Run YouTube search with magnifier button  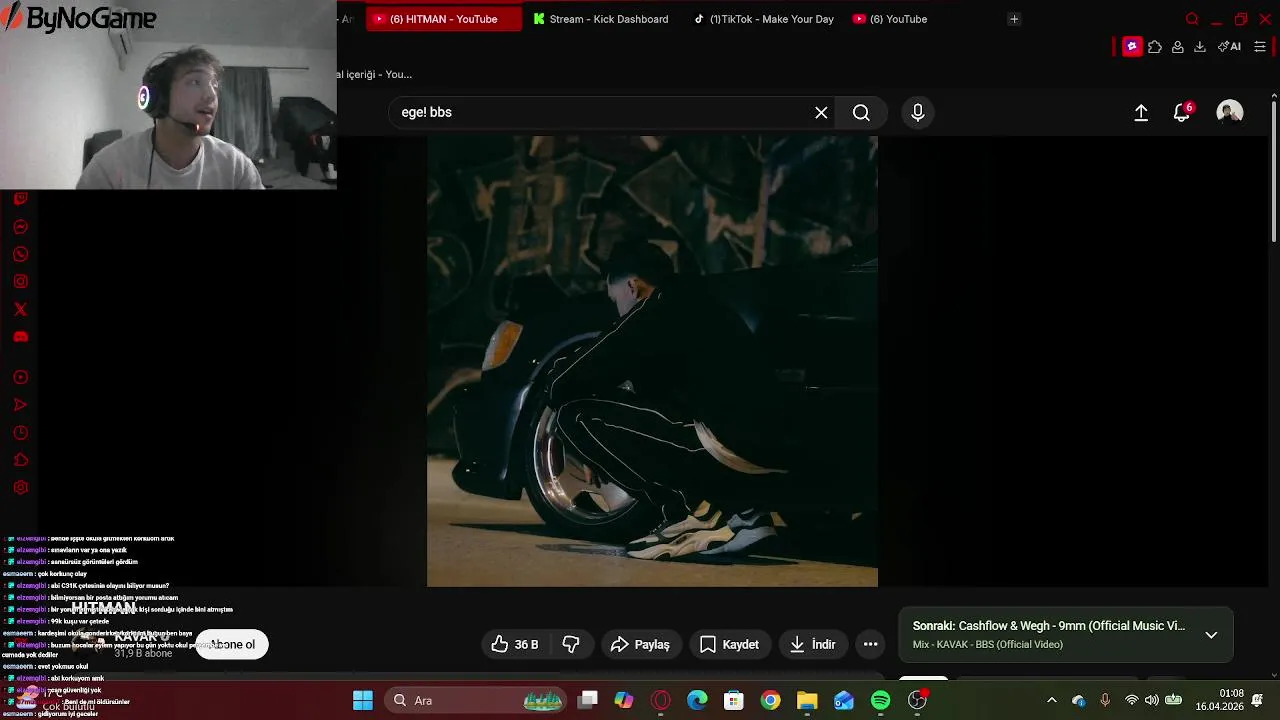[x=861, y=113]
